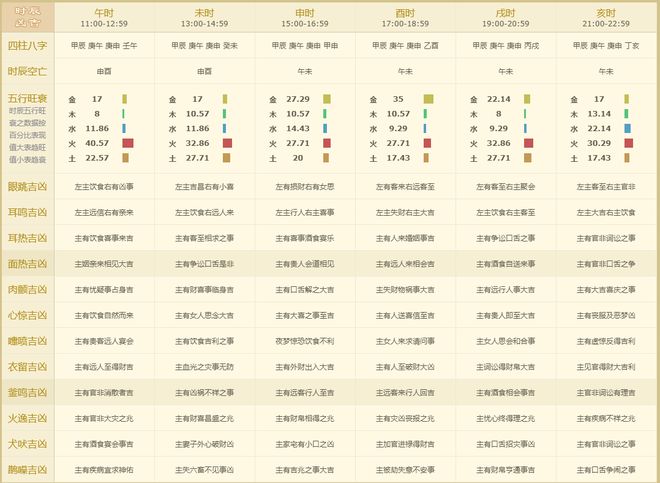Click the cell 主有凶祸不祥之事

point(205,393)
